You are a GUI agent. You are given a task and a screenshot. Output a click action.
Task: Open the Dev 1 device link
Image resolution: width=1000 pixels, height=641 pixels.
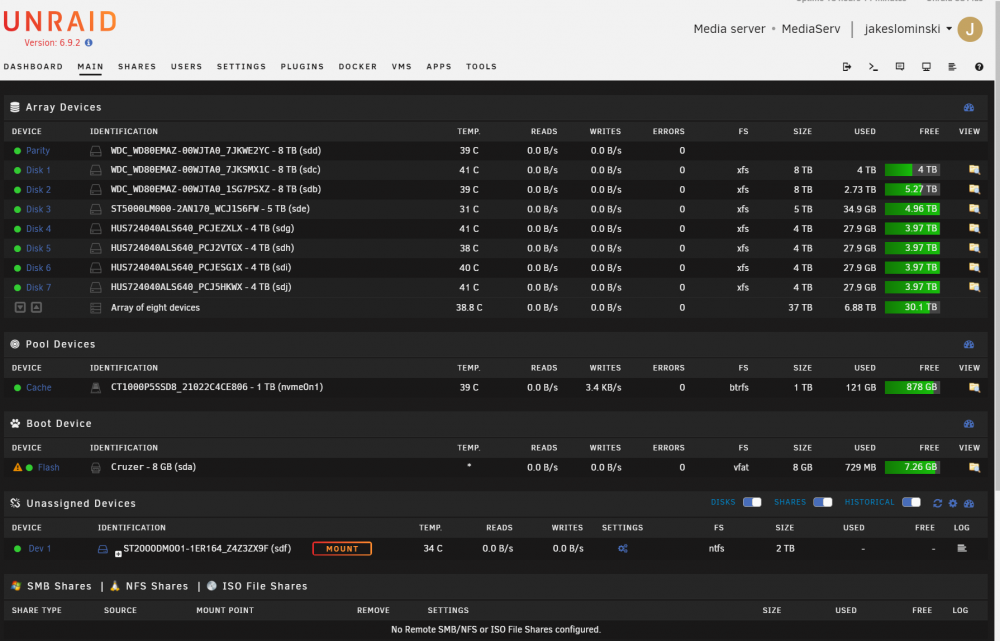pyautogui.click(x=40, y=549)
